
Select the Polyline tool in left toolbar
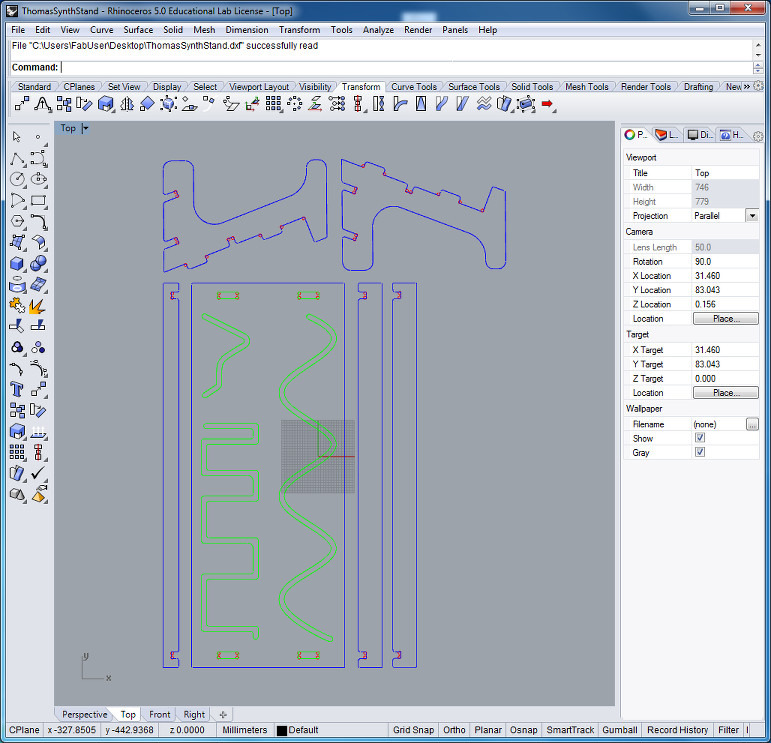17,159
